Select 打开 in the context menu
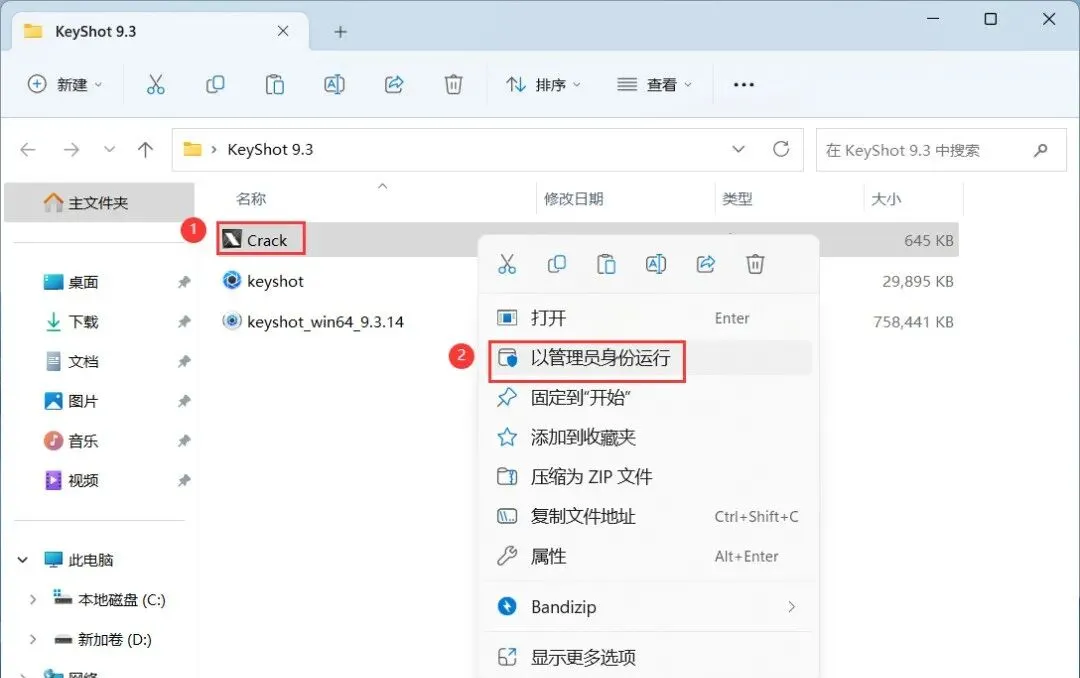Screen dimensions: 1080x678 [649, 318]
